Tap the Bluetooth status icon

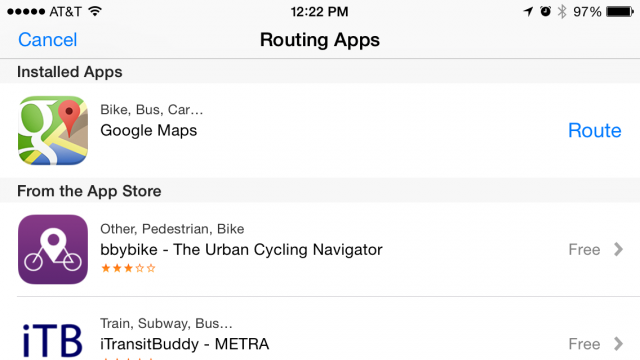(562, 11)
